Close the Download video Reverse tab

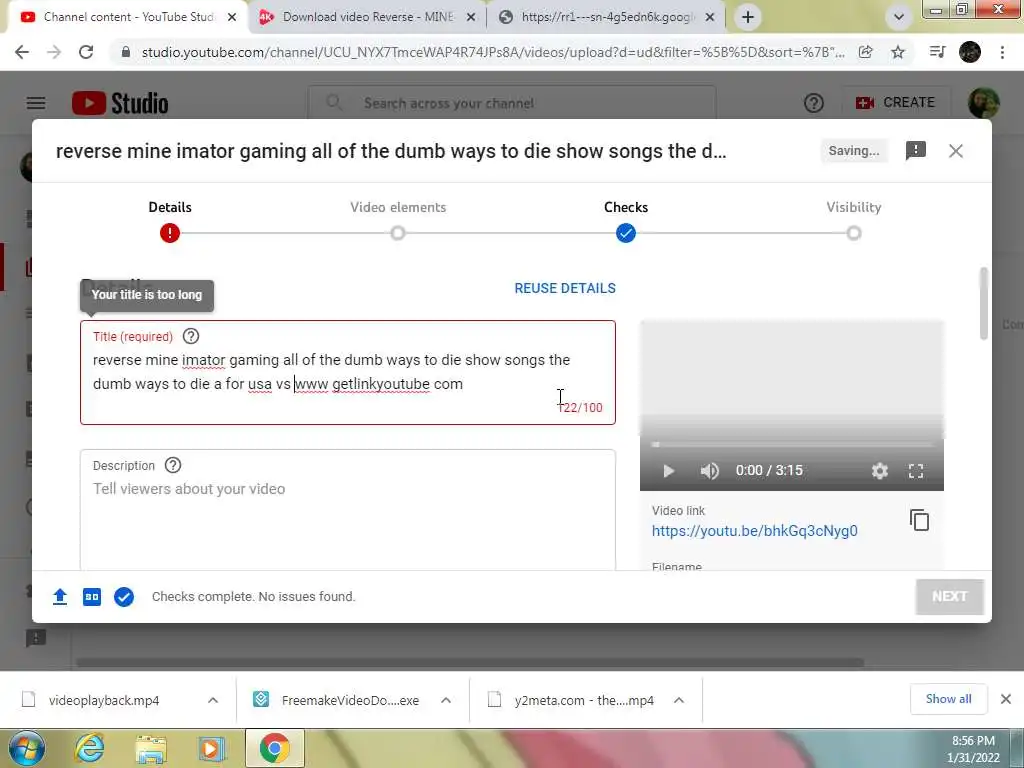[x=471, y=18]
